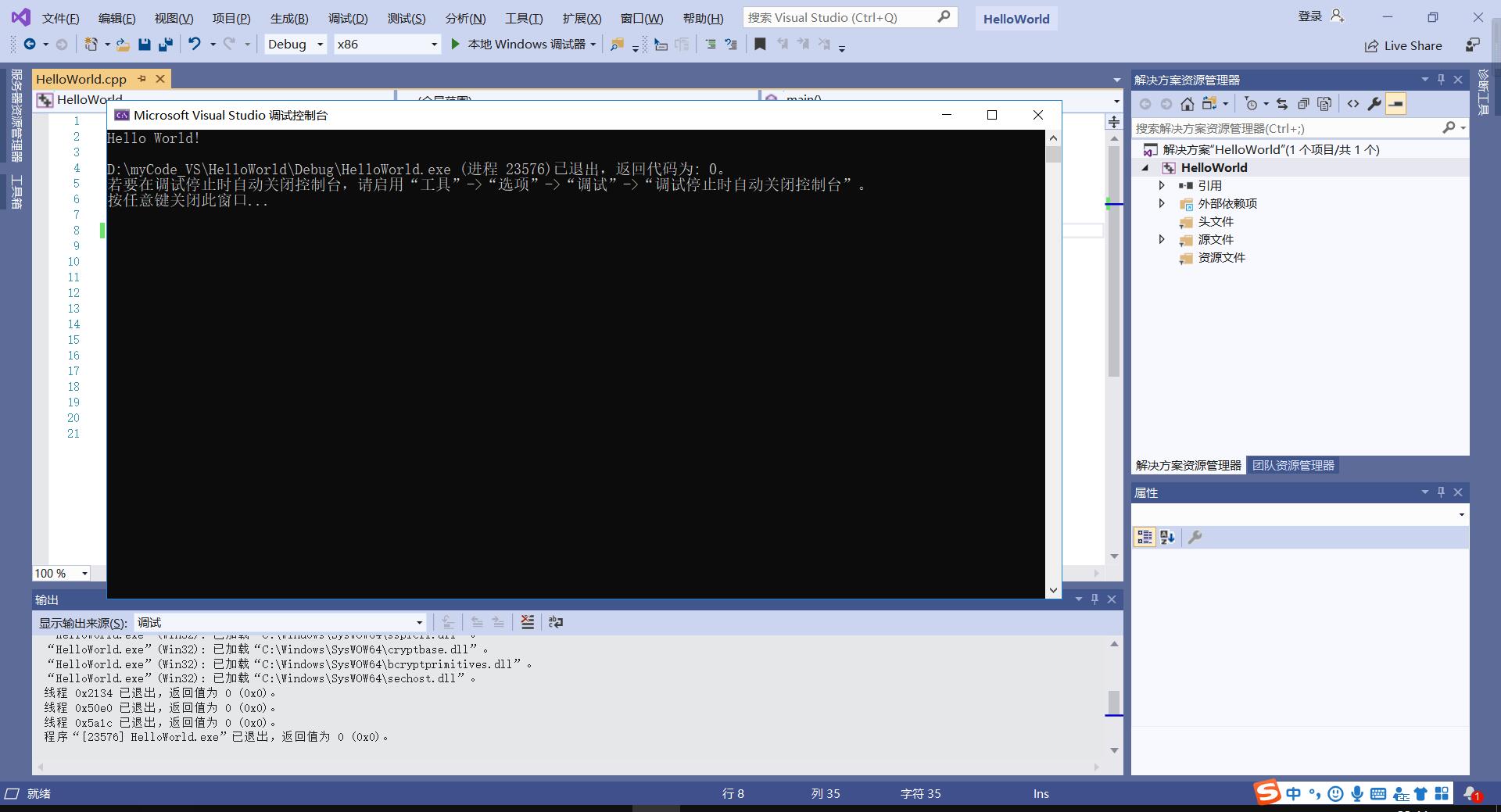Select the 资源文件 folder

1221,257
